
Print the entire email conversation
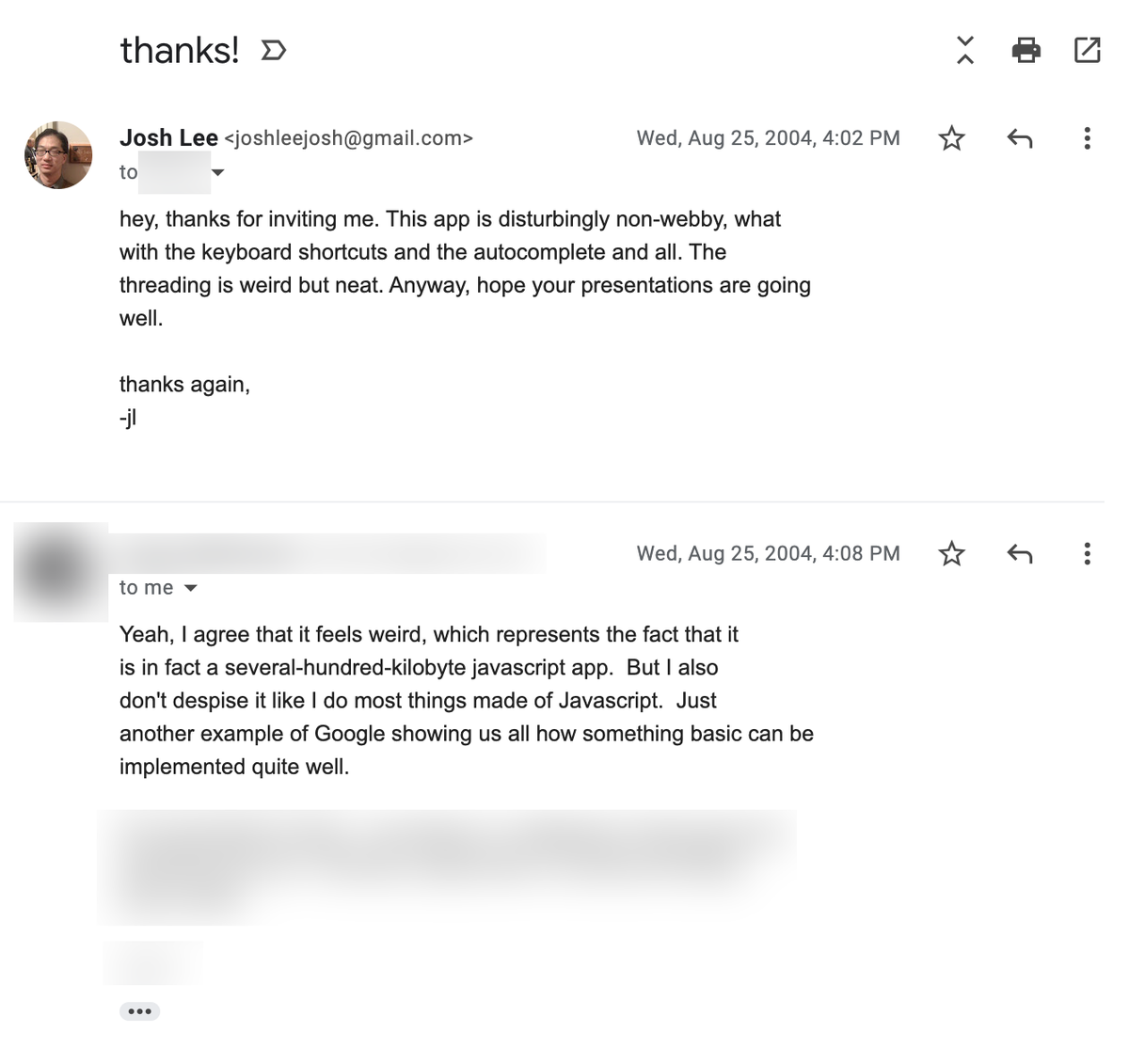click(1026, 50)
